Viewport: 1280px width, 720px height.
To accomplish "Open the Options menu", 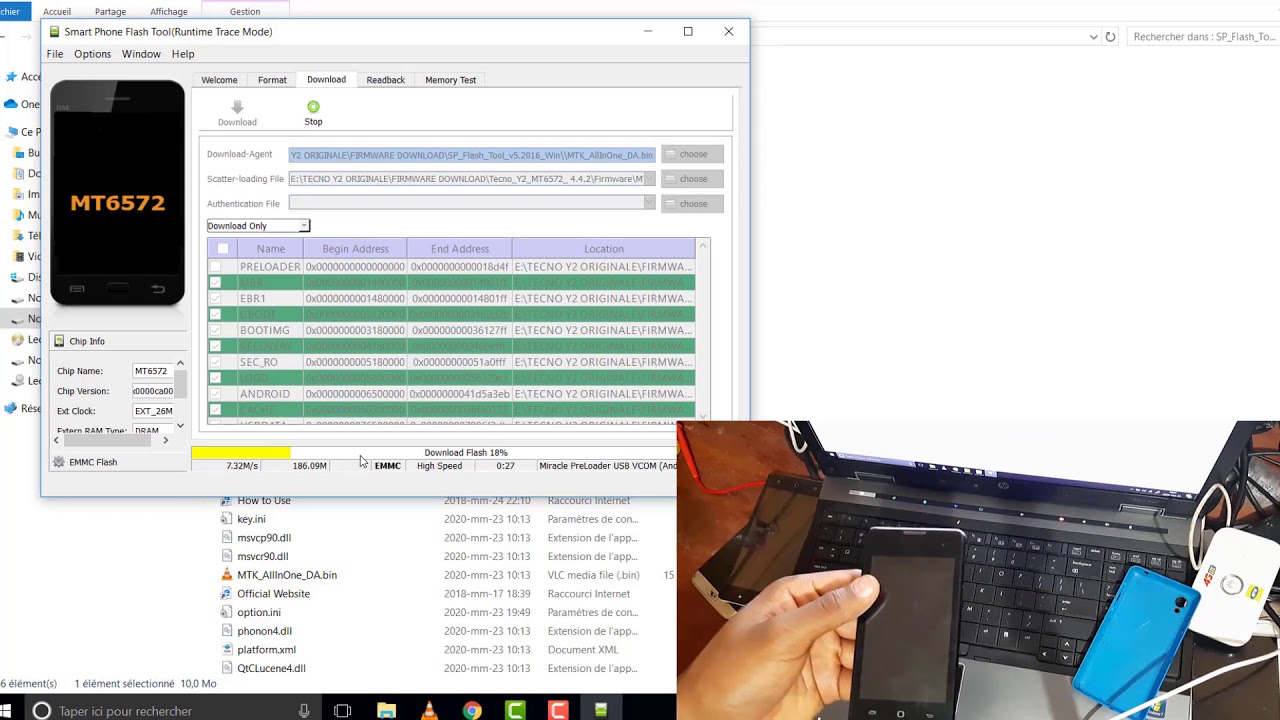I will 92,54.
